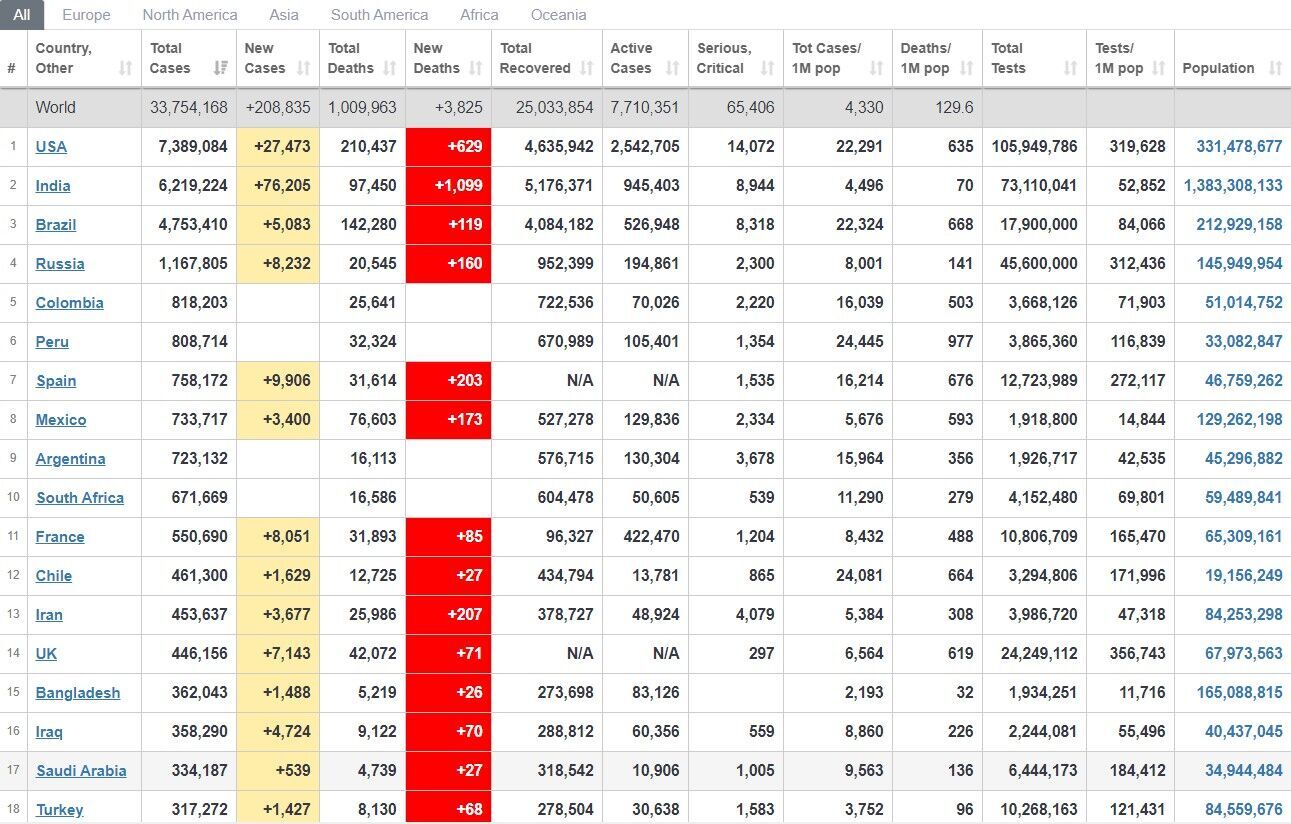The height and width of the screenshot is (824, 1291).
Task: Sort by Total Recovered column arrows
Action: click(586, 68)
